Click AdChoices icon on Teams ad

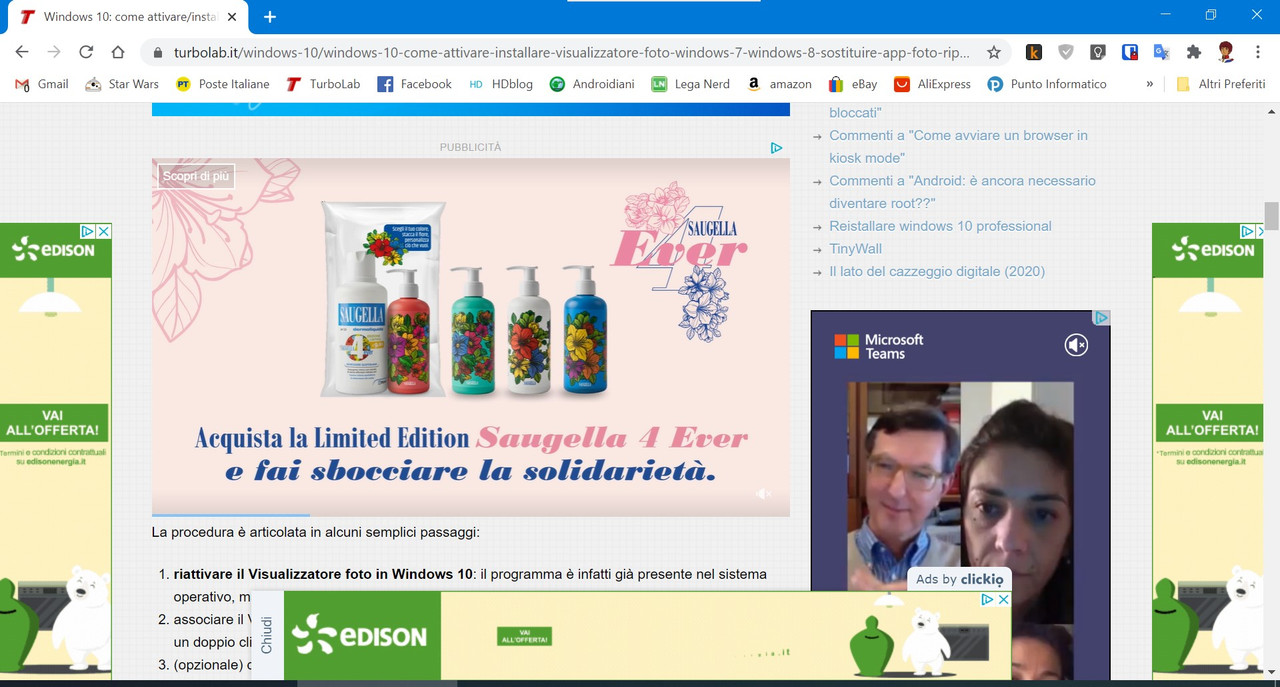point(1101,318)
